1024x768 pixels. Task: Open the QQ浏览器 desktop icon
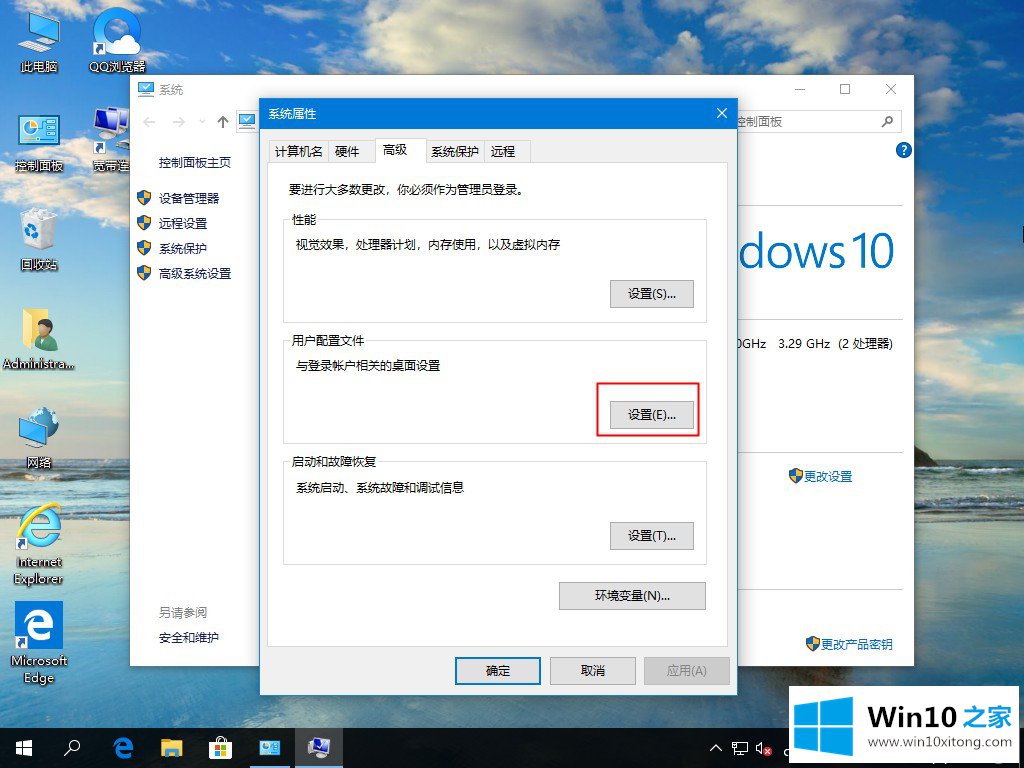(x=118, y=38)
